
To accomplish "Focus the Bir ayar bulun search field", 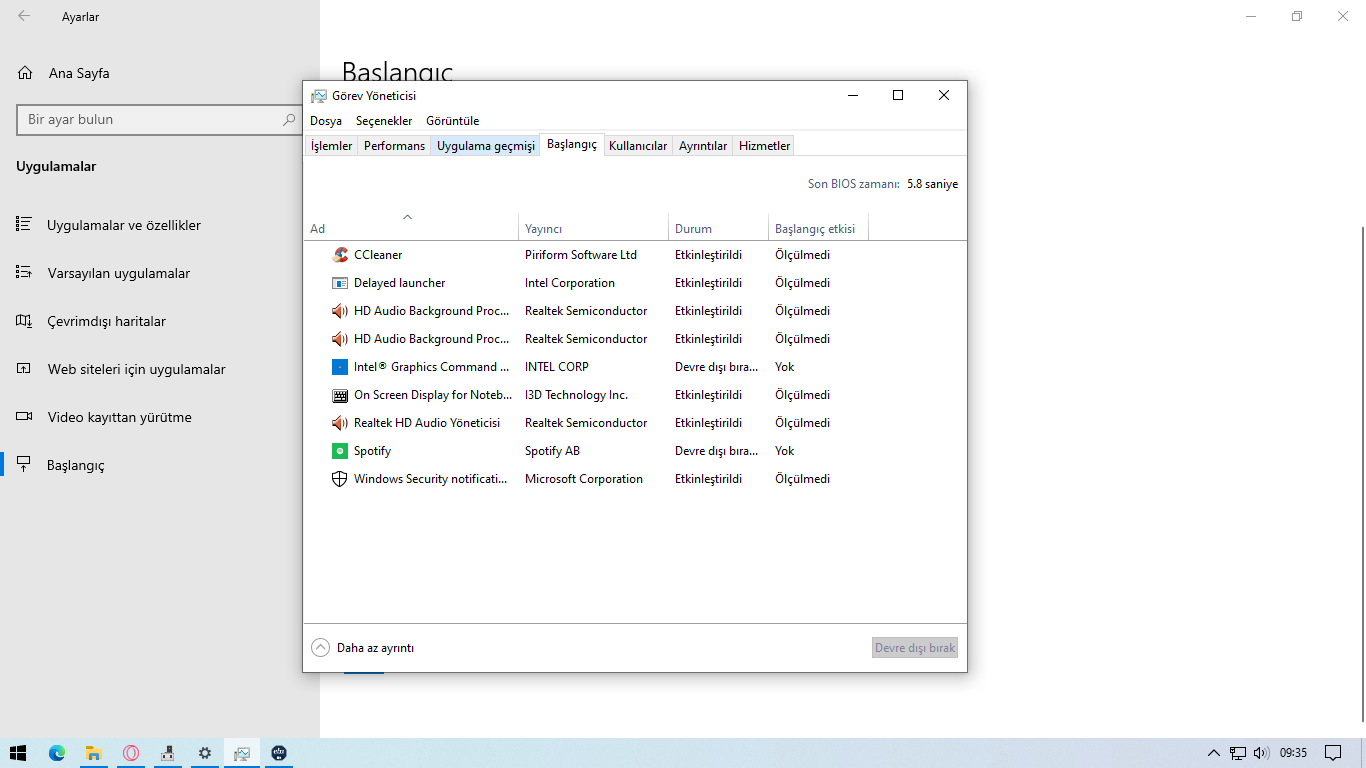I will 159,120.
